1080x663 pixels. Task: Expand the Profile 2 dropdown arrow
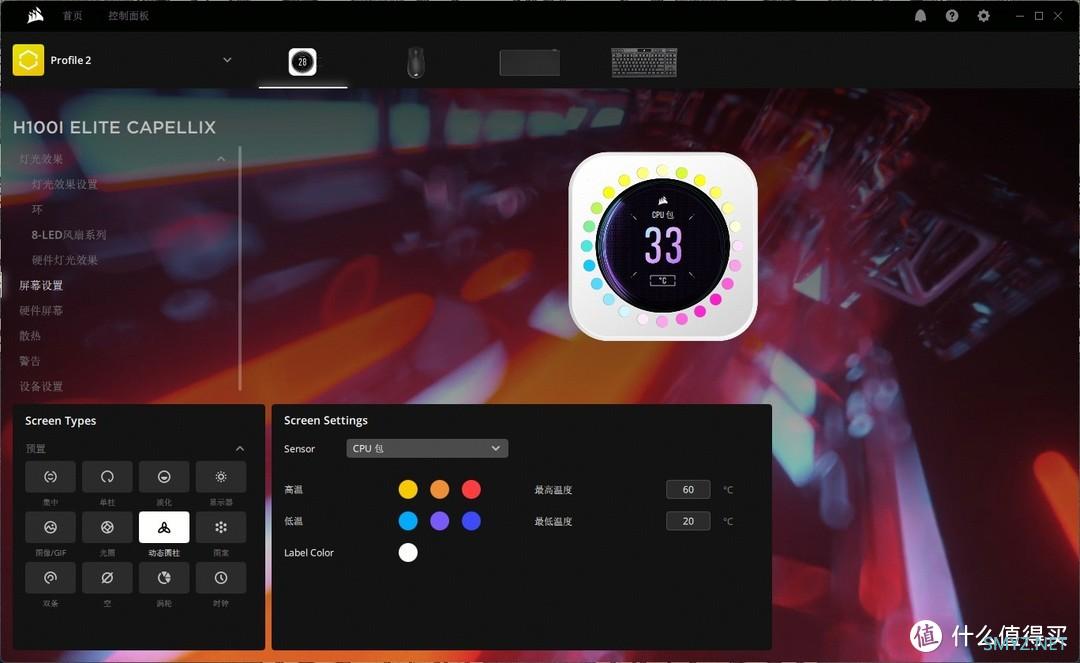coord(227,60)
